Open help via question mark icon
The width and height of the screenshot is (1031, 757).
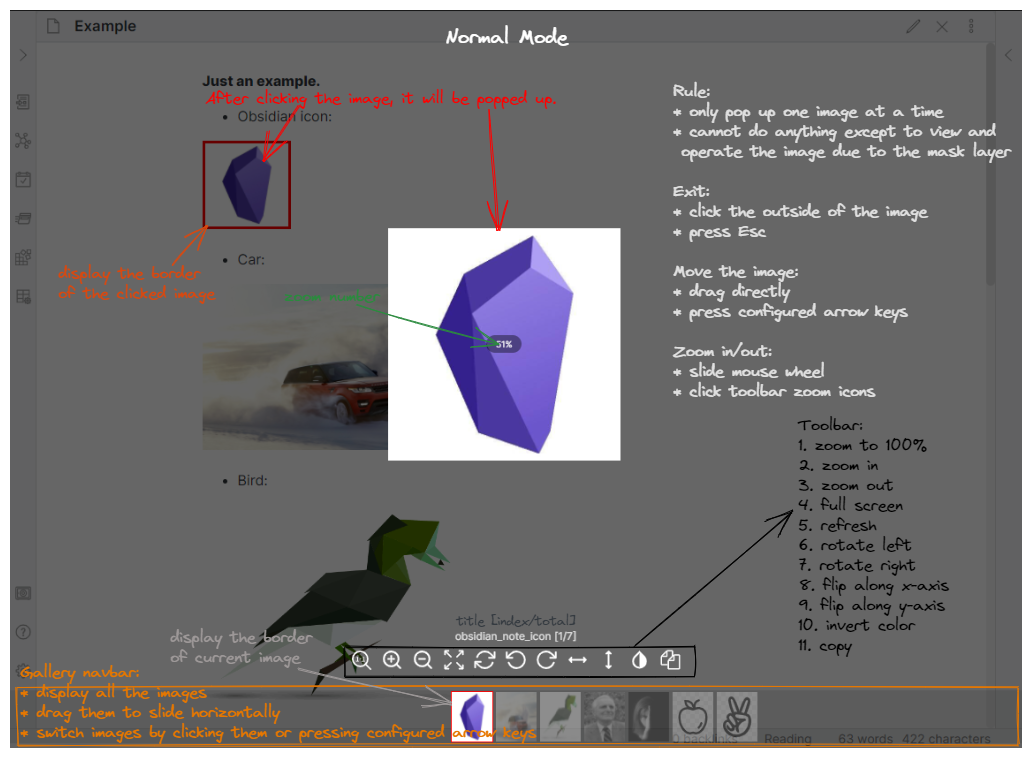tap(23, 632)
